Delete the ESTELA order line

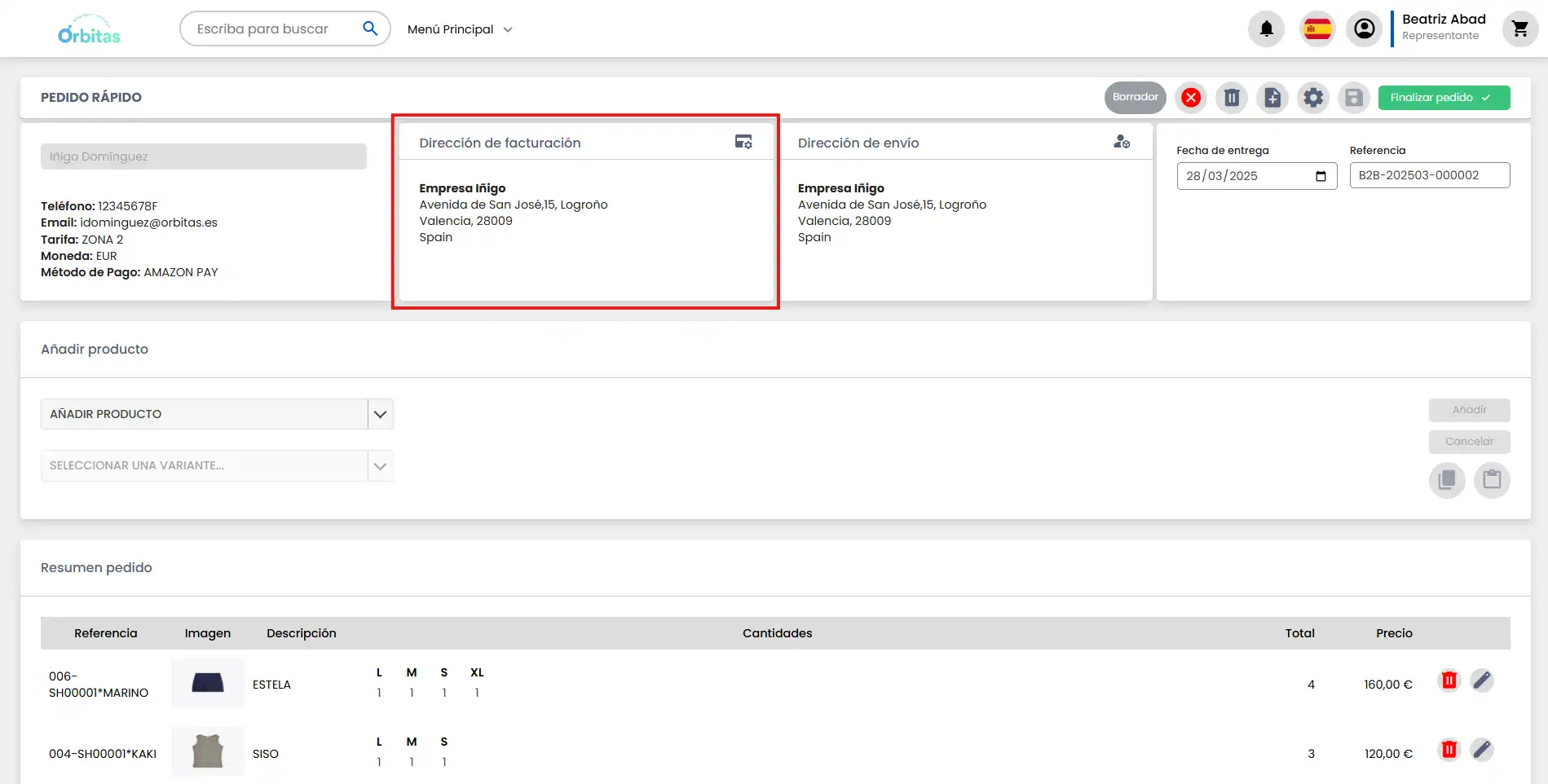1449,680
